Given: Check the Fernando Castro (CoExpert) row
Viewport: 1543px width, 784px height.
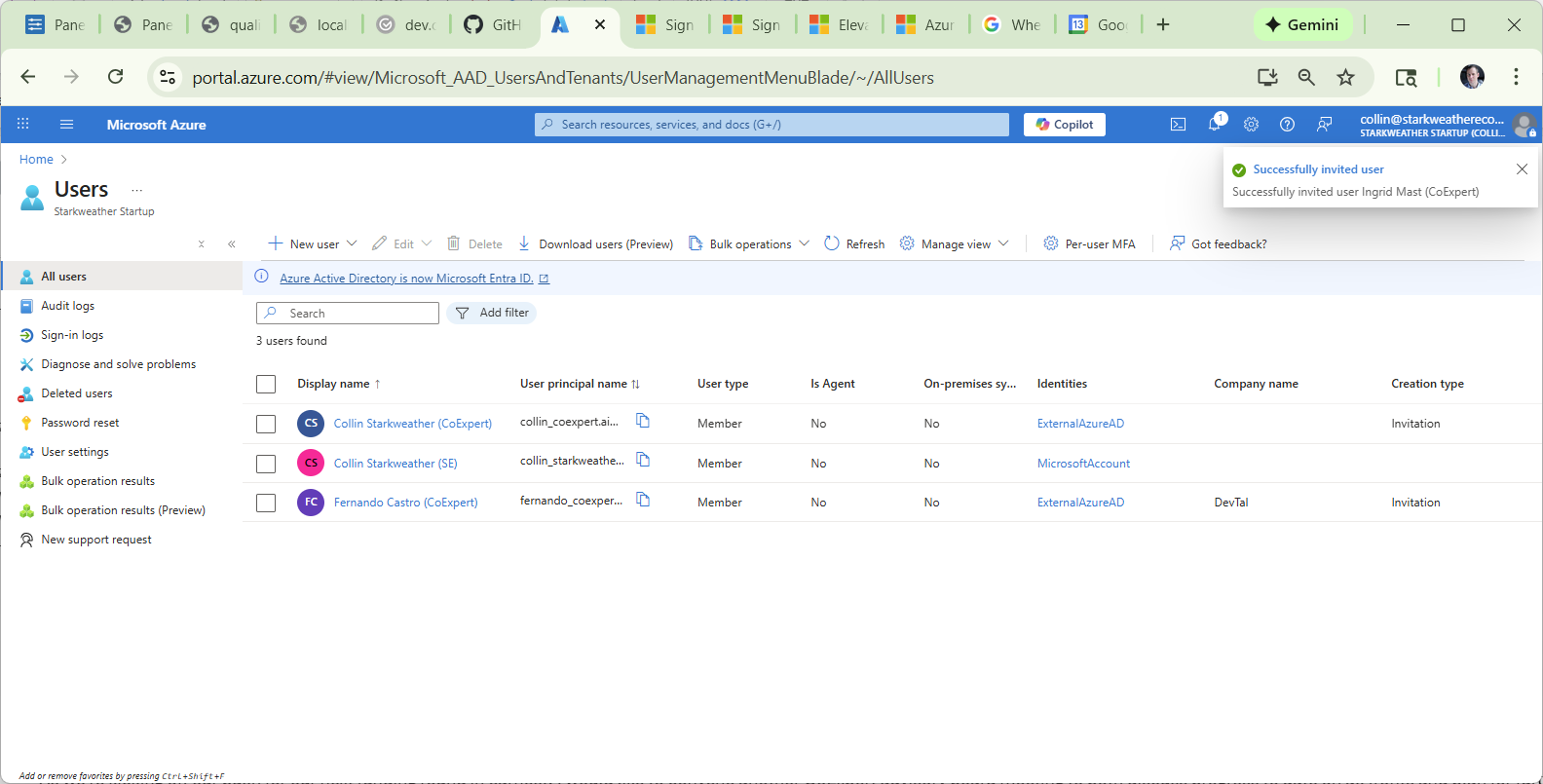Looking at the screenshot, I should [x=266, y=503].
